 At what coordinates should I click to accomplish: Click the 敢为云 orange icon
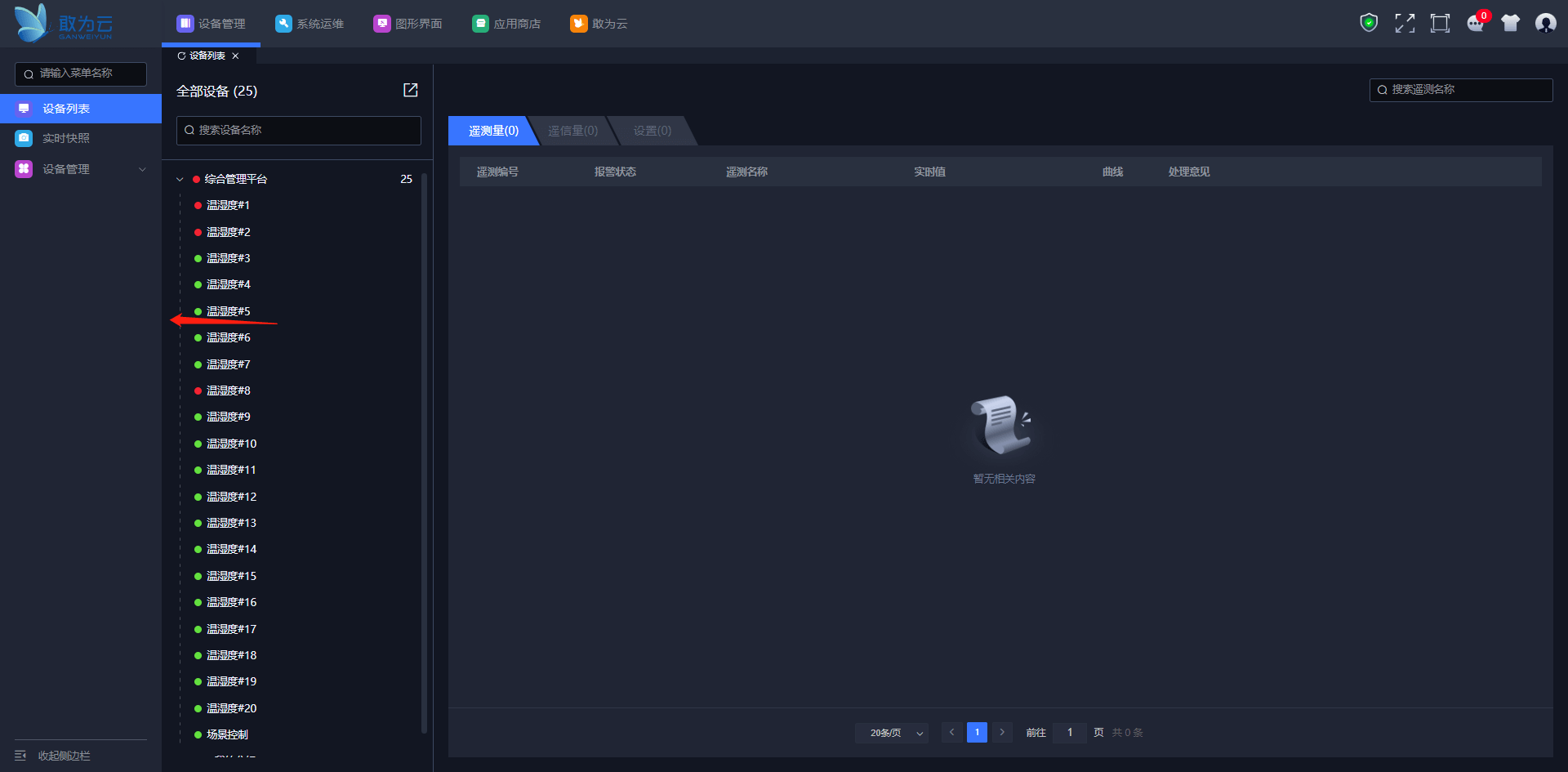[x=578, y=24]
